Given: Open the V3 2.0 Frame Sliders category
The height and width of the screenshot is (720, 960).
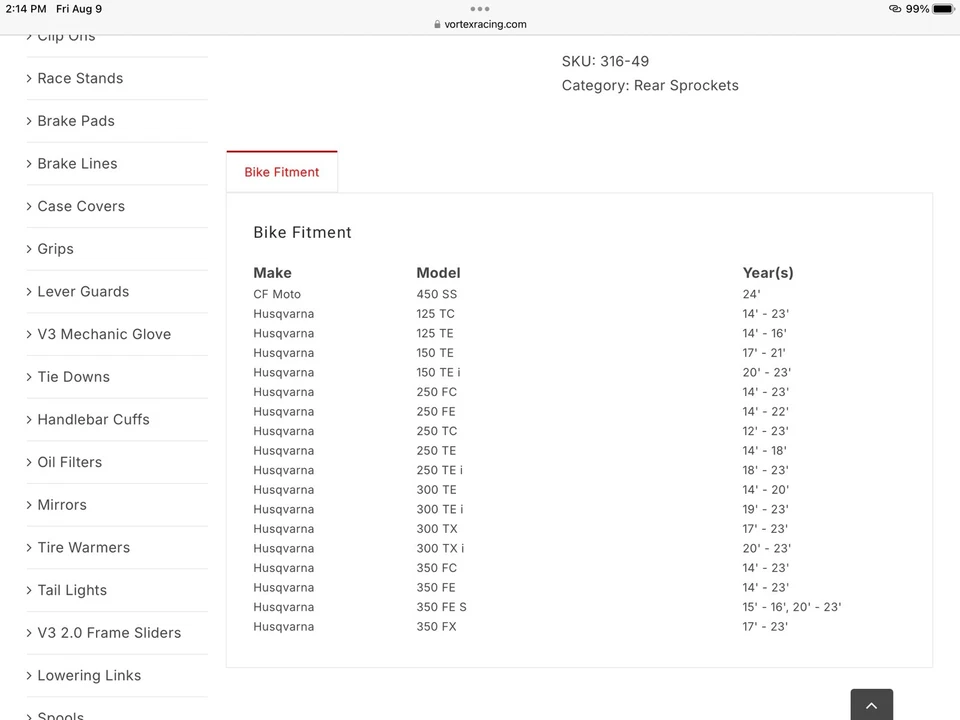Looking at the screenshot, I should [x=109, y=633].
